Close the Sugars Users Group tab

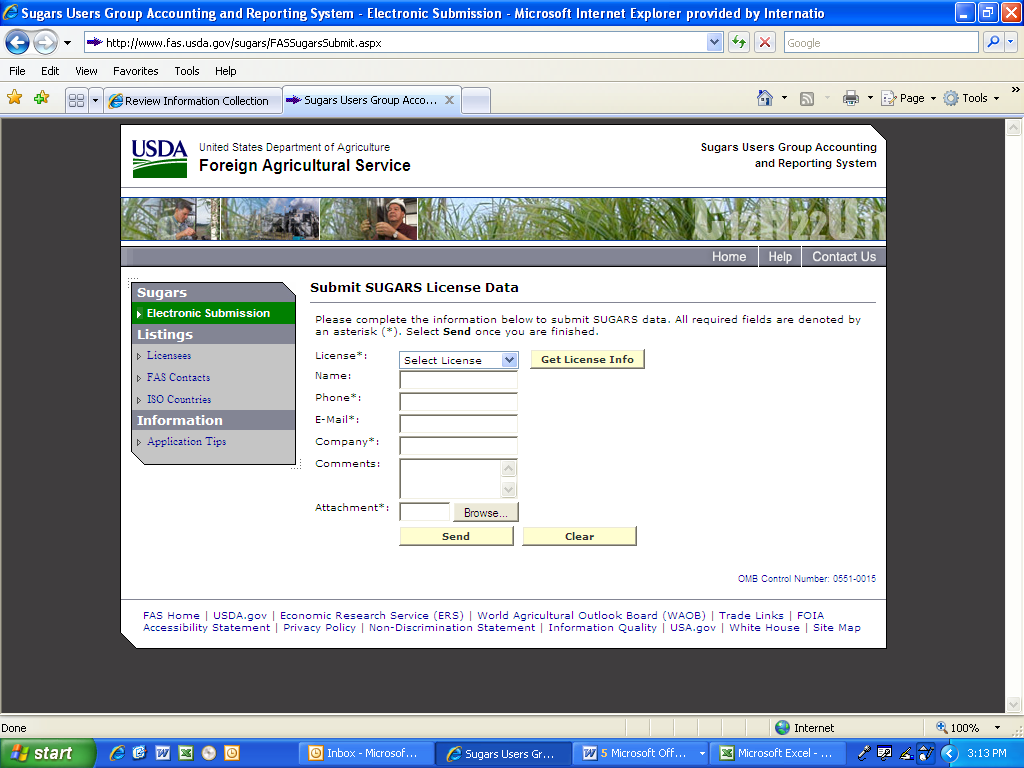[x=449, y=100]
